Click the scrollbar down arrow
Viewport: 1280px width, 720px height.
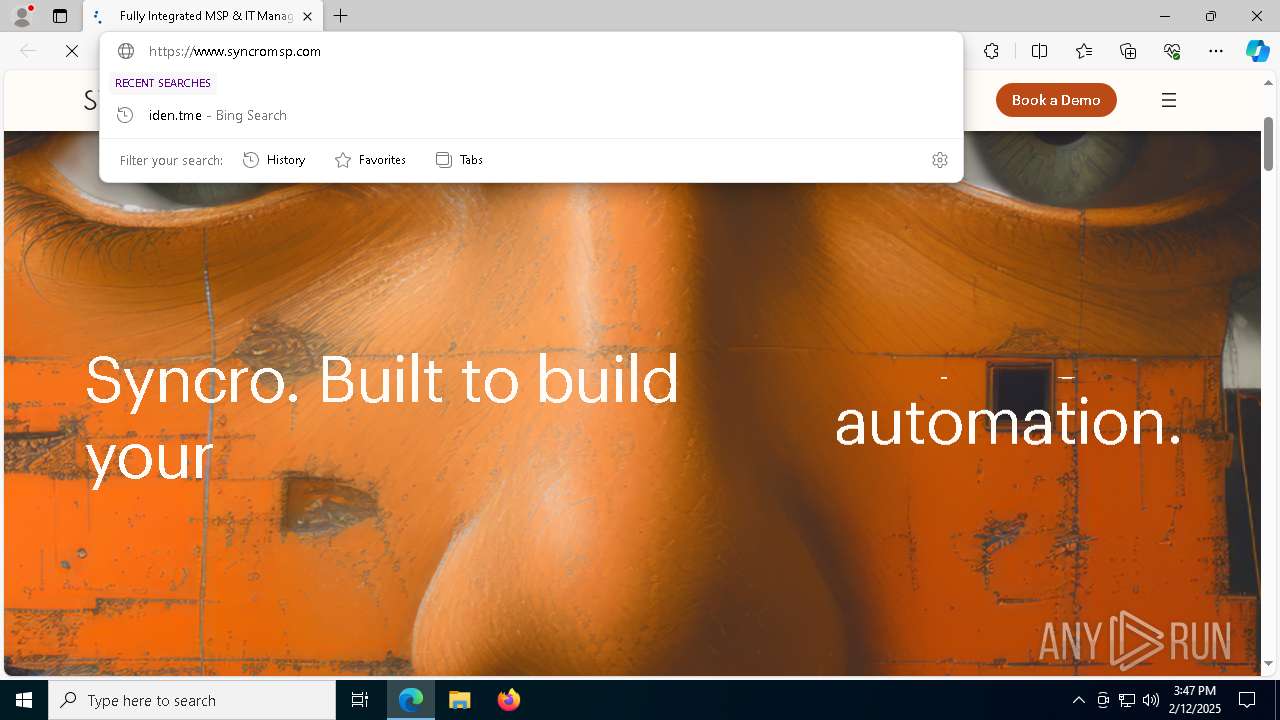point(1268,664)
